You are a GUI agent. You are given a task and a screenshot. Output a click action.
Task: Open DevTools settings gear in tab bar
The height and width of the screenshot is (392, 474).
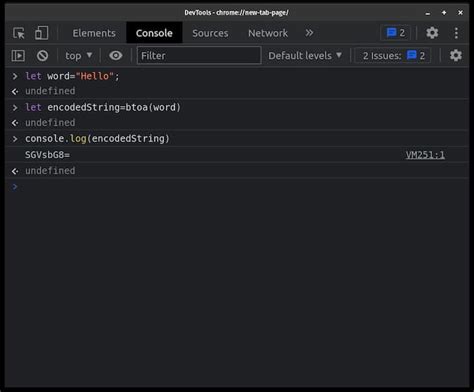tap(432, 33)
